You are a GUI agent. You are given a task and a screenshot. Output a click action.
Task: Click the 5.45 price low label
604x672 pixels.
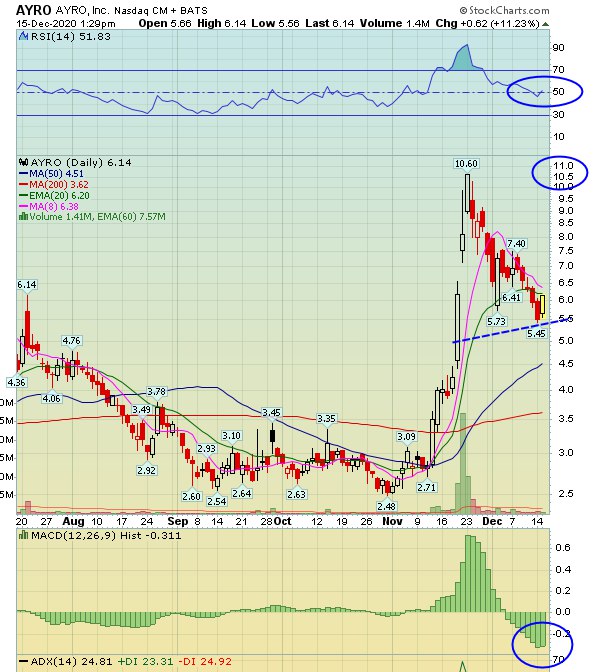(x=536, y=333)
